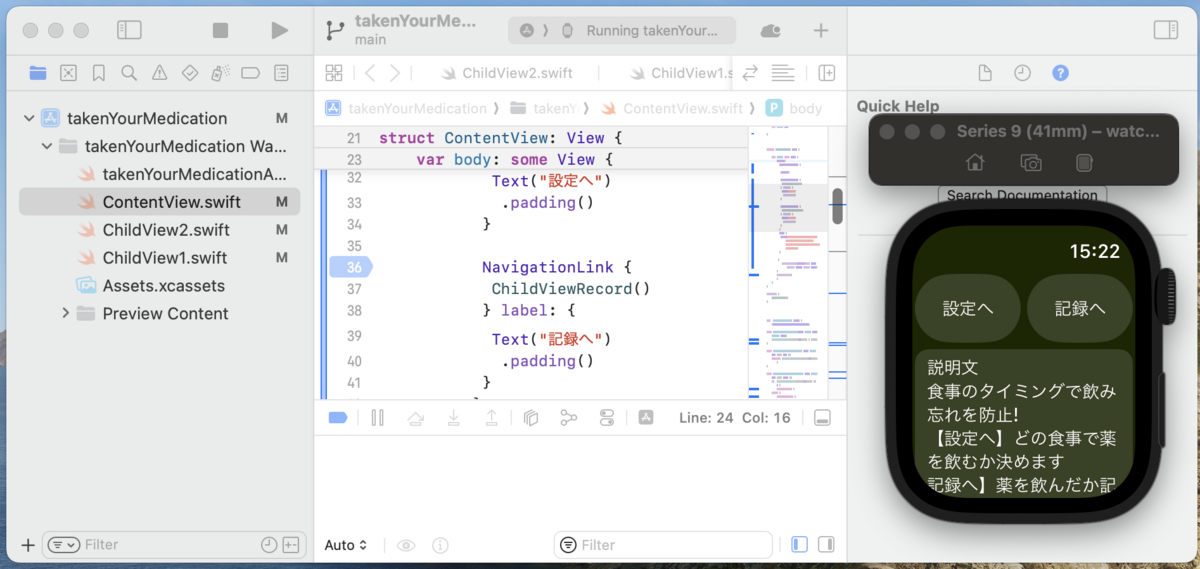1200x569 pixels.
Task: Stop the running scheme
Action: pyautogui.click(x=220, y=31)
